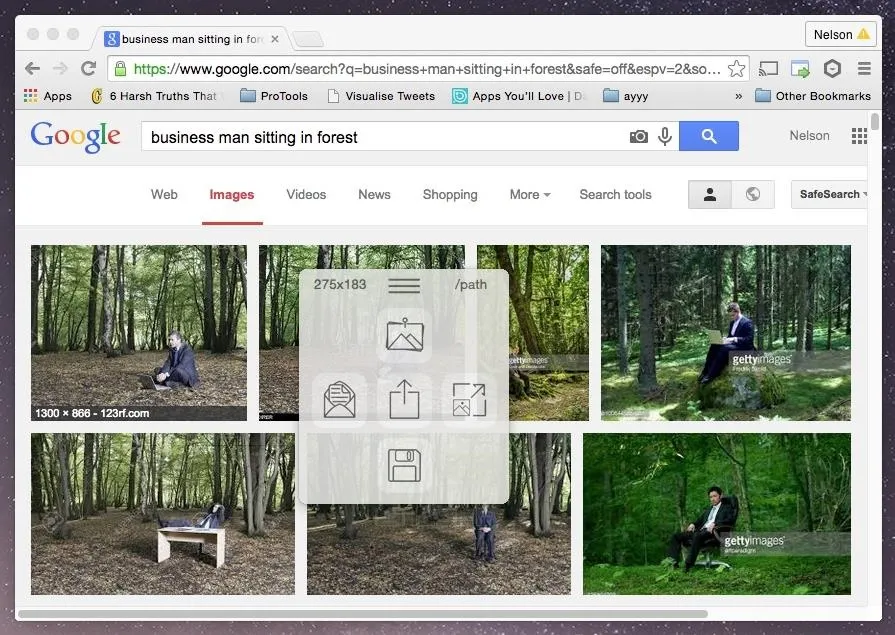The image size is (895, 635).
Task: Open a new tab with the blank tab button
Action: (308, 39)
